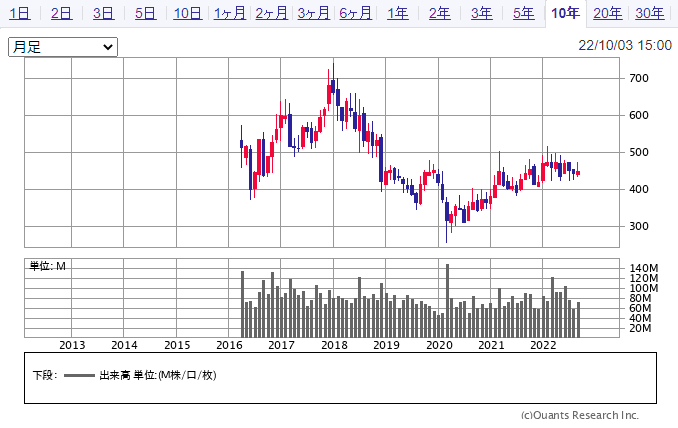Click the 600 price axis label
This screenshot has height=428, width=678.
click(639, 115)
